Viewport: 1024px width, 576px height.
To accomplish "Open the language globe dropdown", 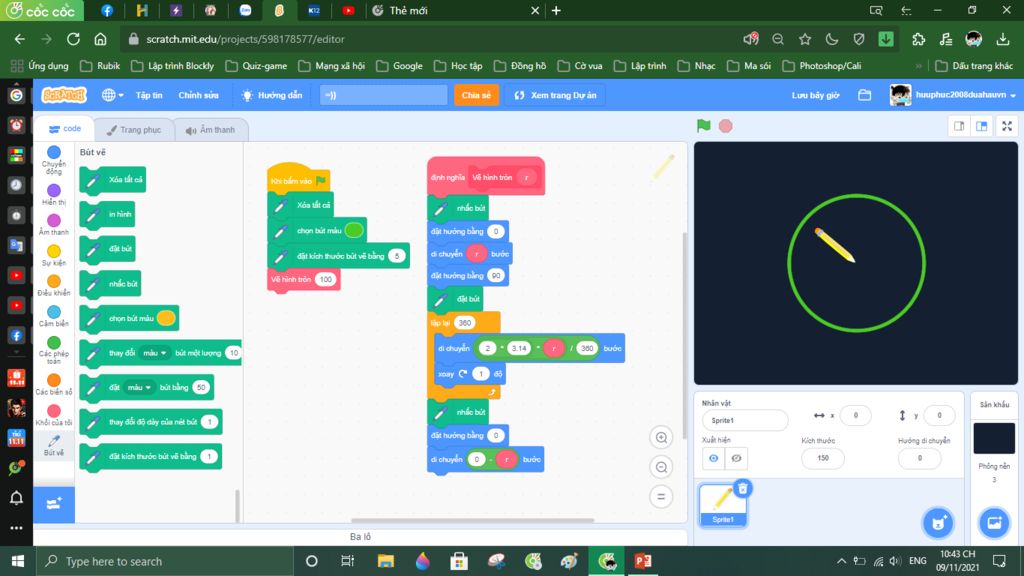I will pos(112,95).
